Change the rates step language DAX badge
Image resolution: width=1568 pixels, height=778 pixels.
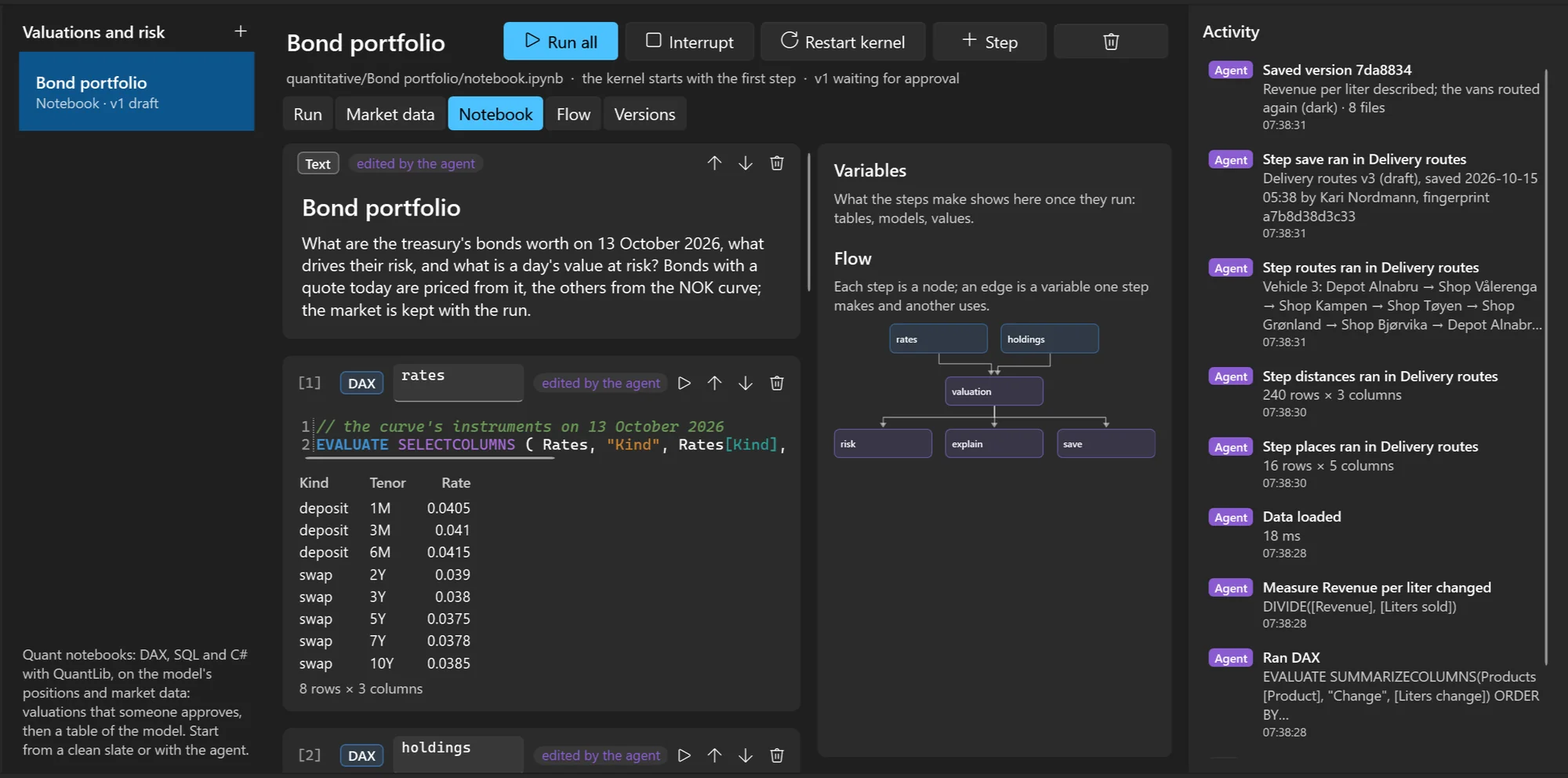[361, 383]
